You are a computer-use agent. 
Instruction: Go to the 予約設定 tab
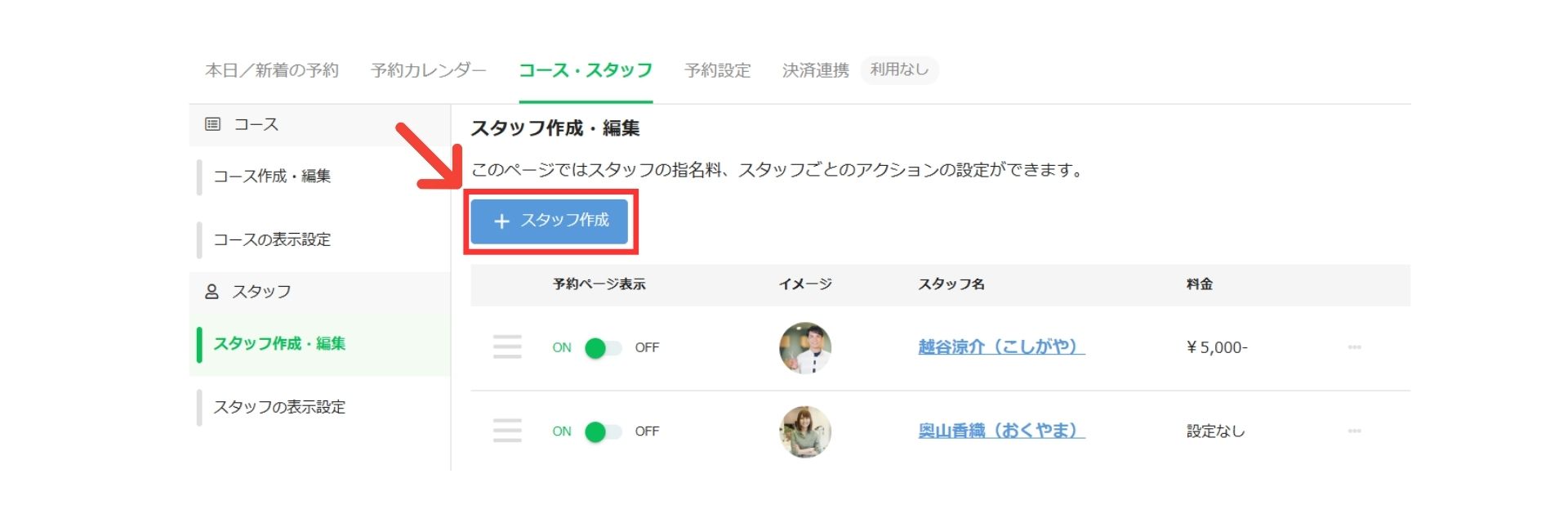[717, 70]
